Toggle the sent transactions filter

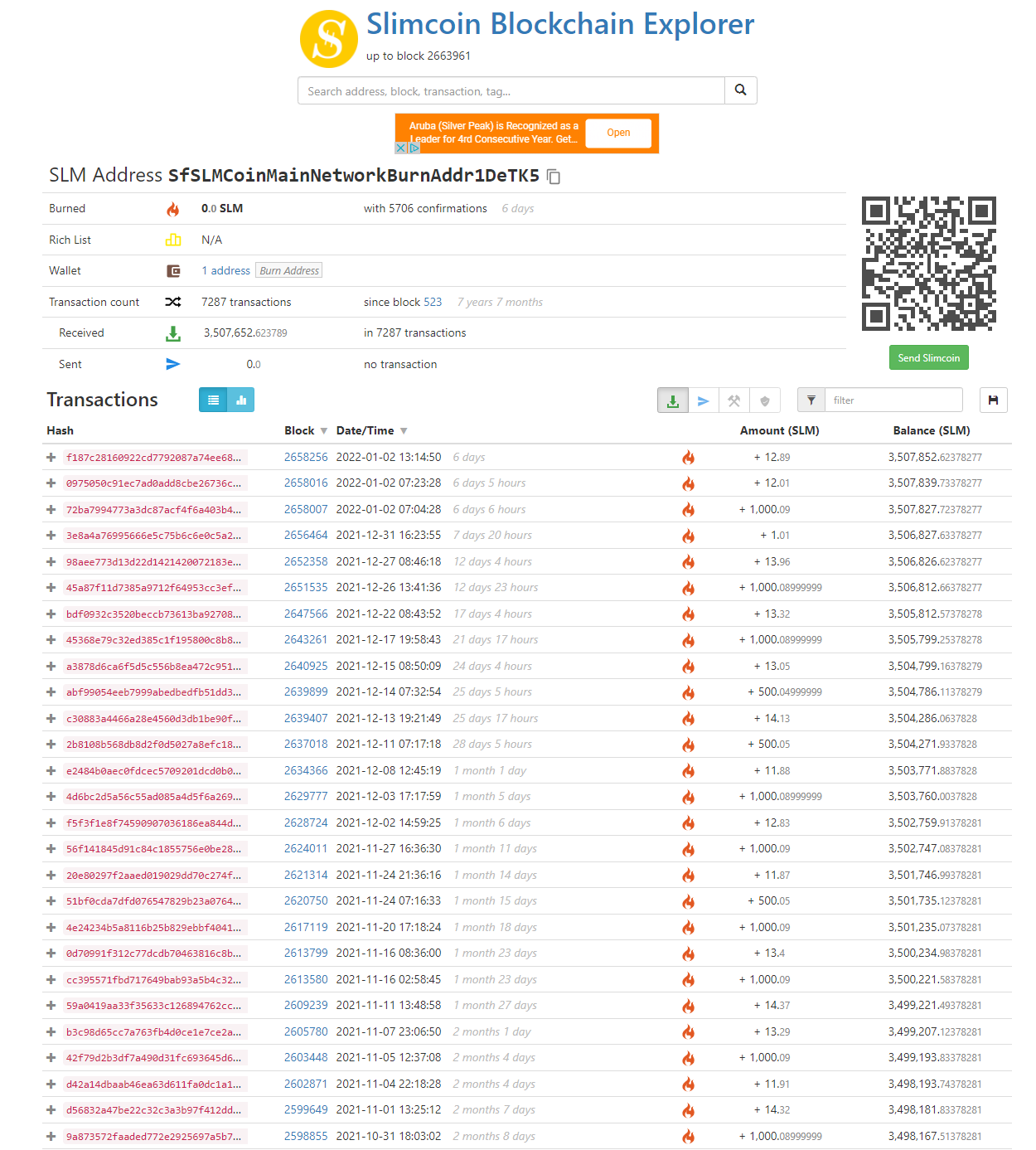pos(703,400)
